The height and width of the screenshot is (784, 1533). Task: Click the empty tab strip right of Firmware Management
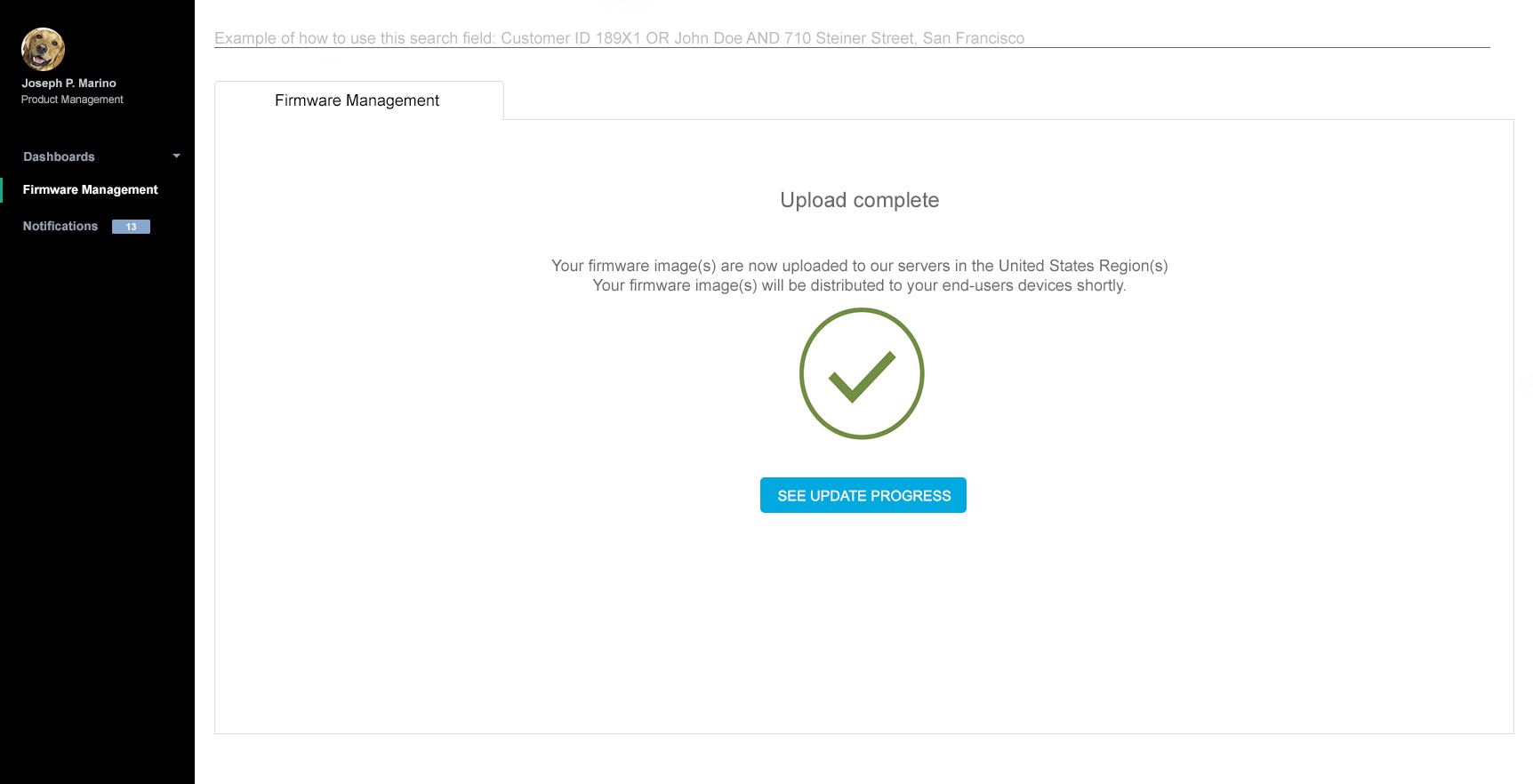(x=1005, y=100)
